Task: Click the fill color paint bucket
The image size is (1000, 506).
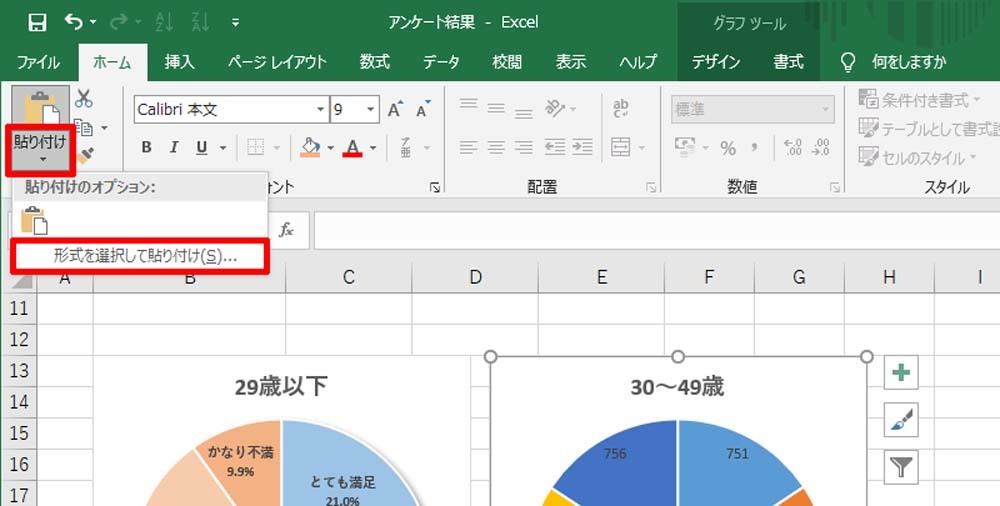Action: click(310, 147)
